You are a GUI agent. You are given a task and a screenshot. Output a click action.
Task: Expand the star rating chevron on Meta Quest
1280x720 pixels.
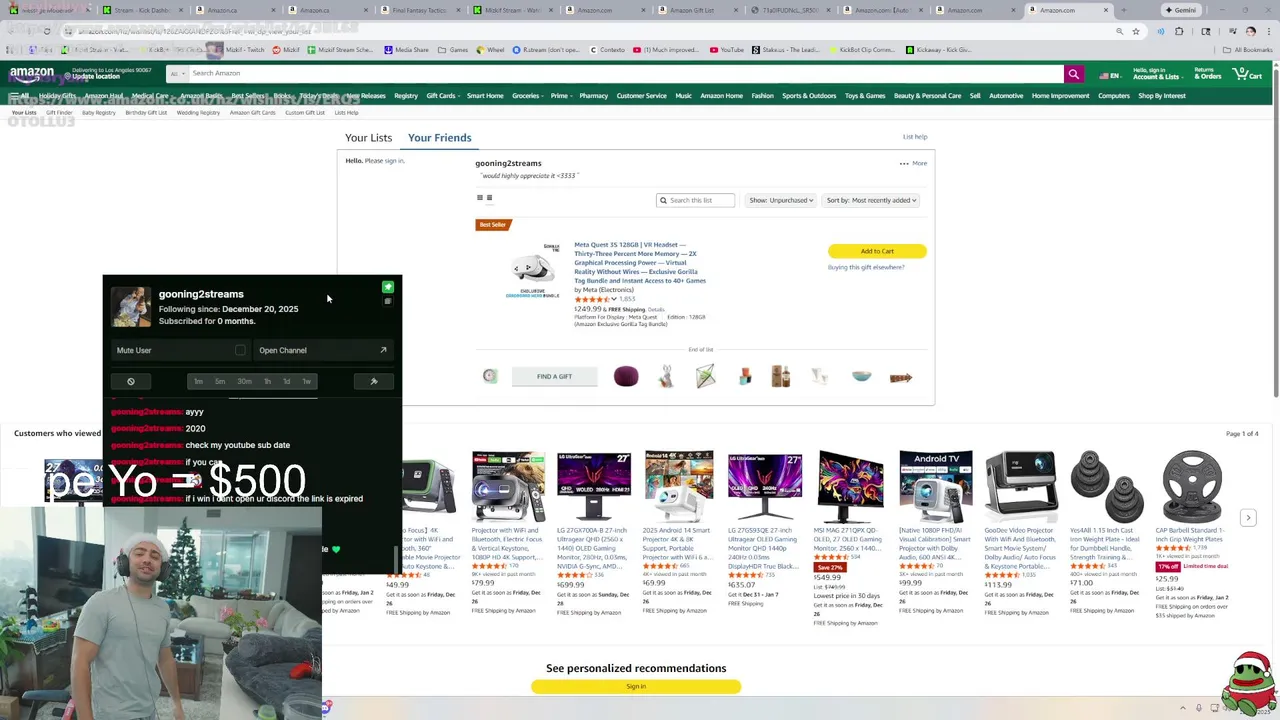[614, 299]
